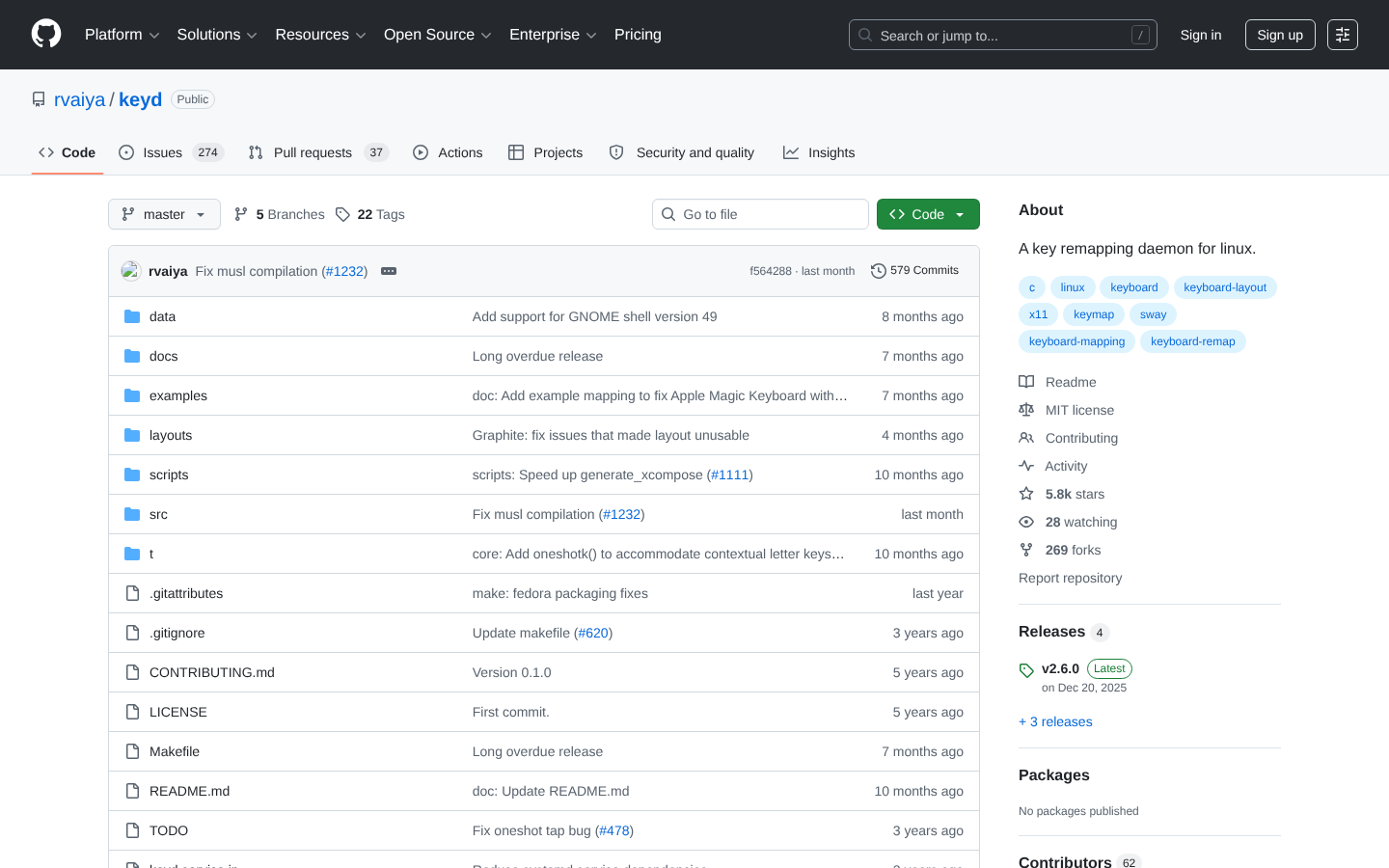Viewport: 1389px width, 868px height.
Task: Click the commit history clock icon
Action: pos(878,271)
